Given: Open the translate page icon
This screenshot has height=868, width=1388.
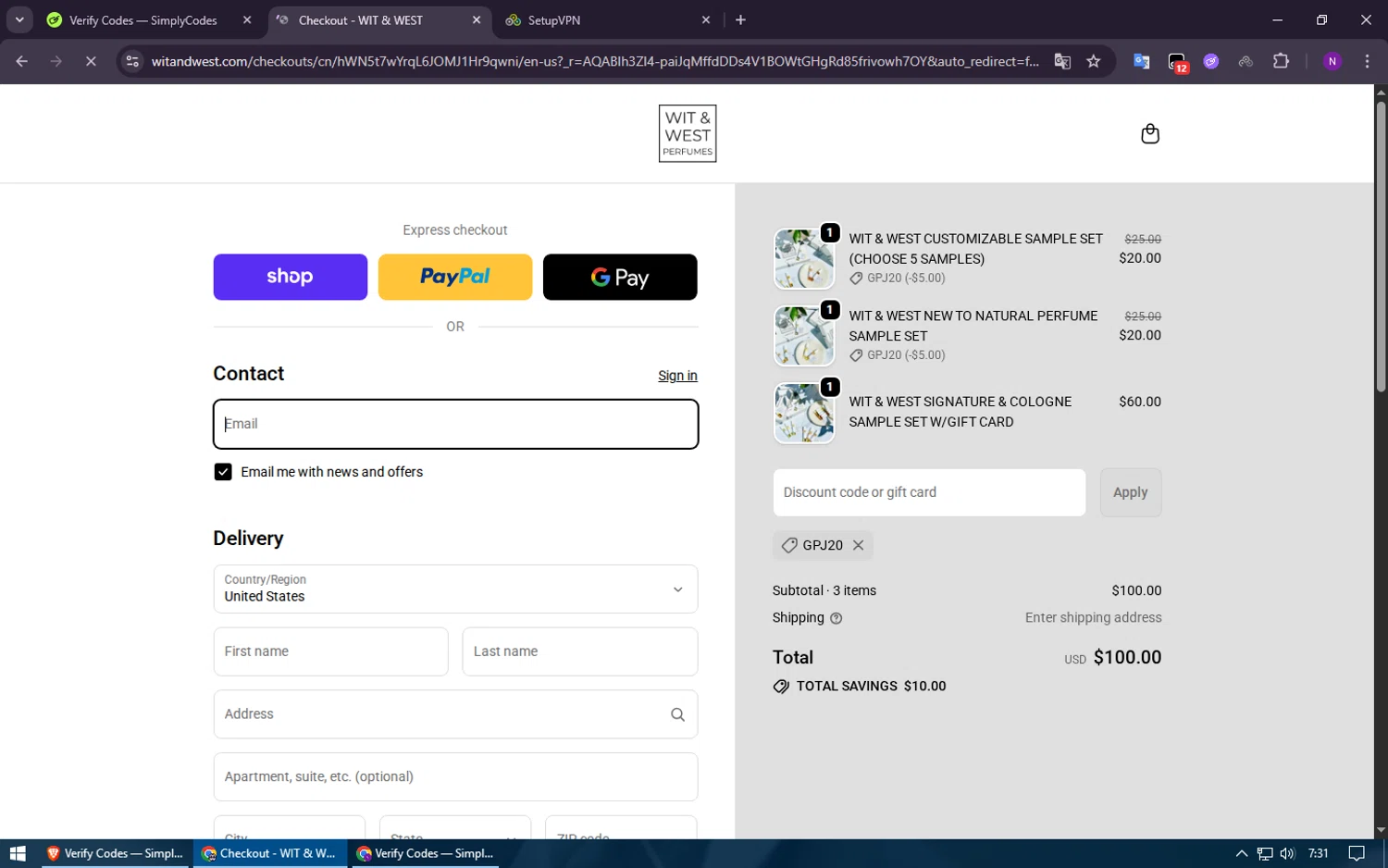Looking at the screenshot, I should [1062, 61].
